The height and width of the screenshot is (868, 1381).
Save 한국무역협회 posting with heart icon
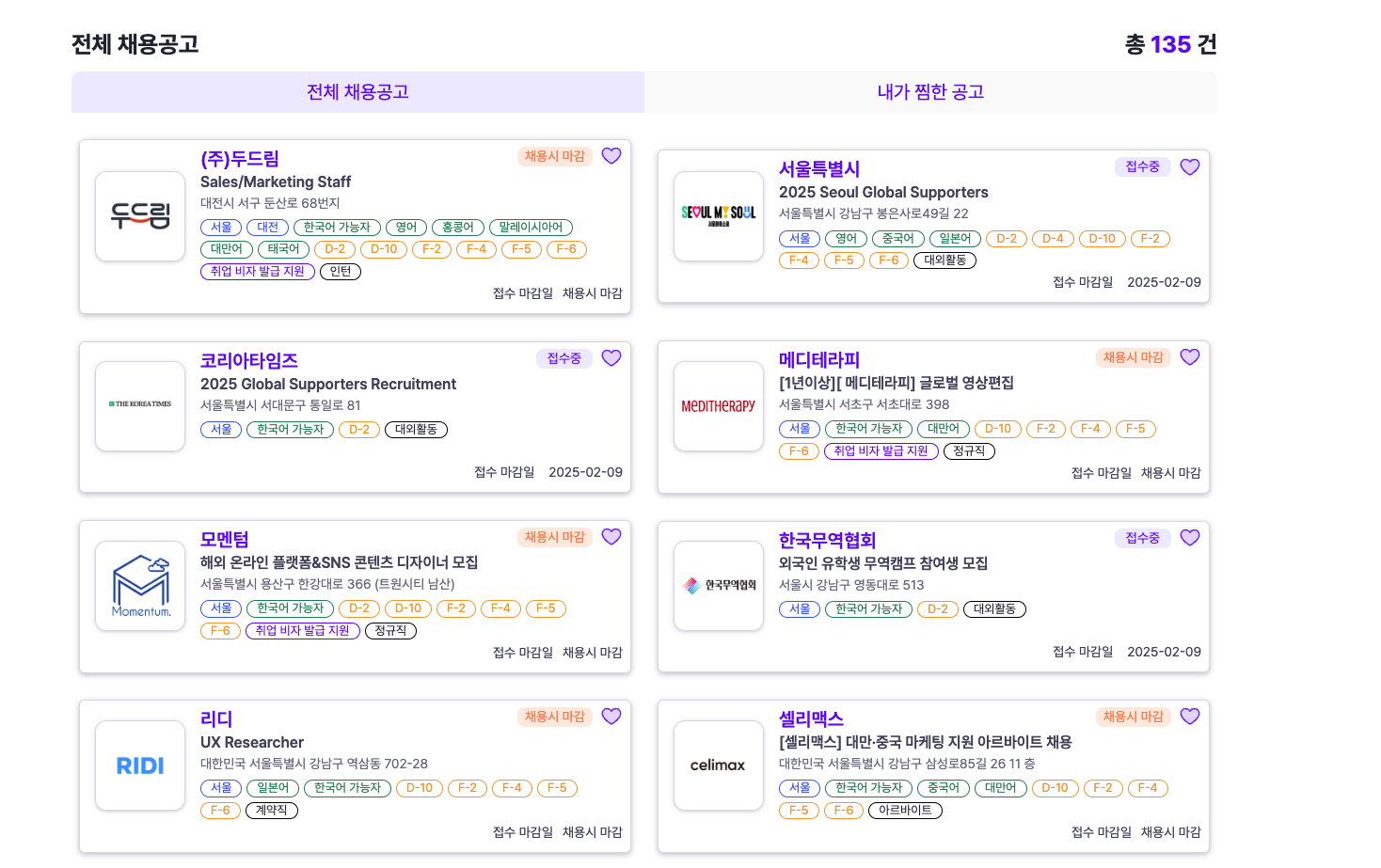coord(1190,538)
